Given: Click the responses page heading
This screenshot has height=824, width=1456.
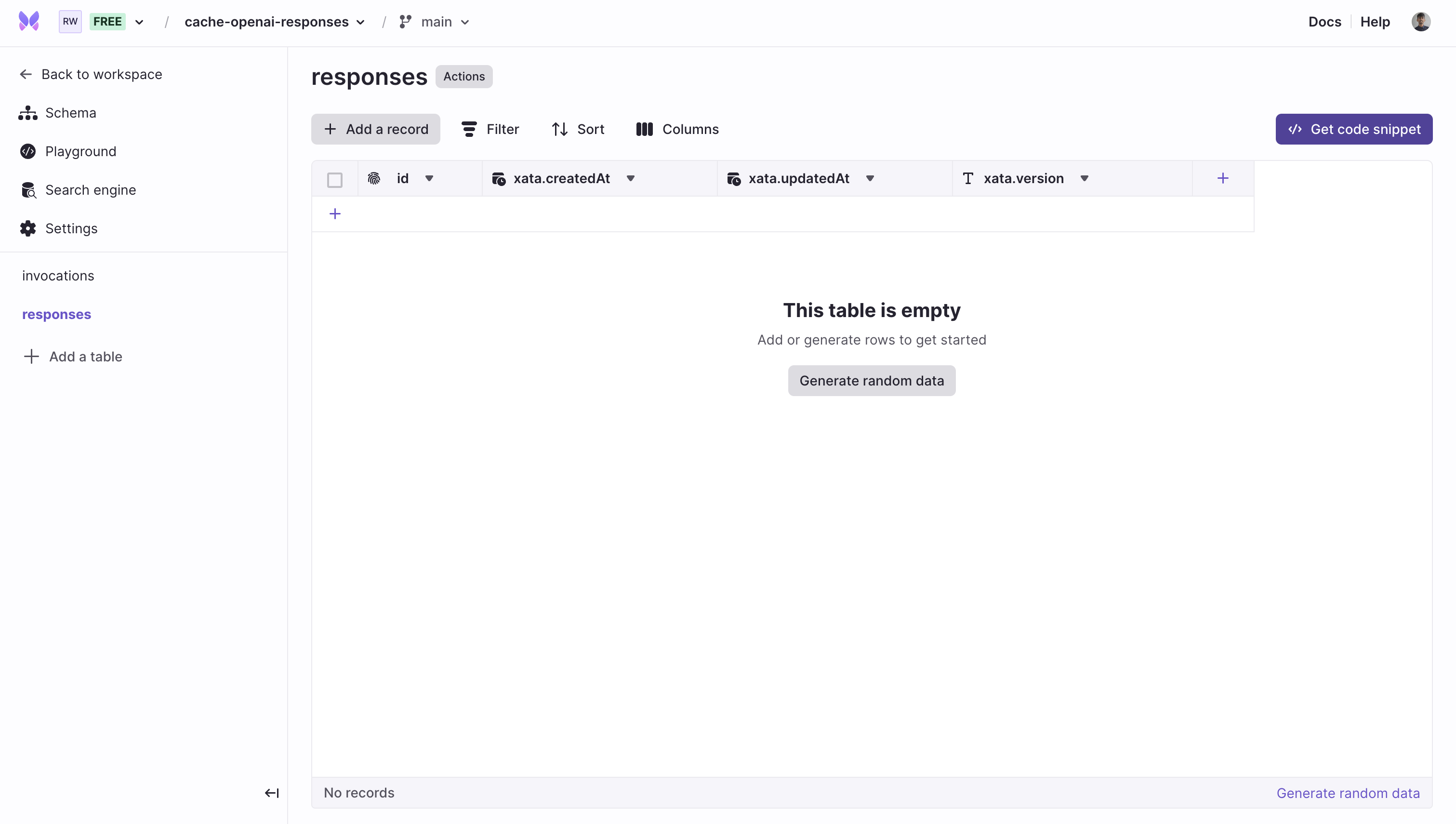Looking at the screenshot, I should point(370,77).
